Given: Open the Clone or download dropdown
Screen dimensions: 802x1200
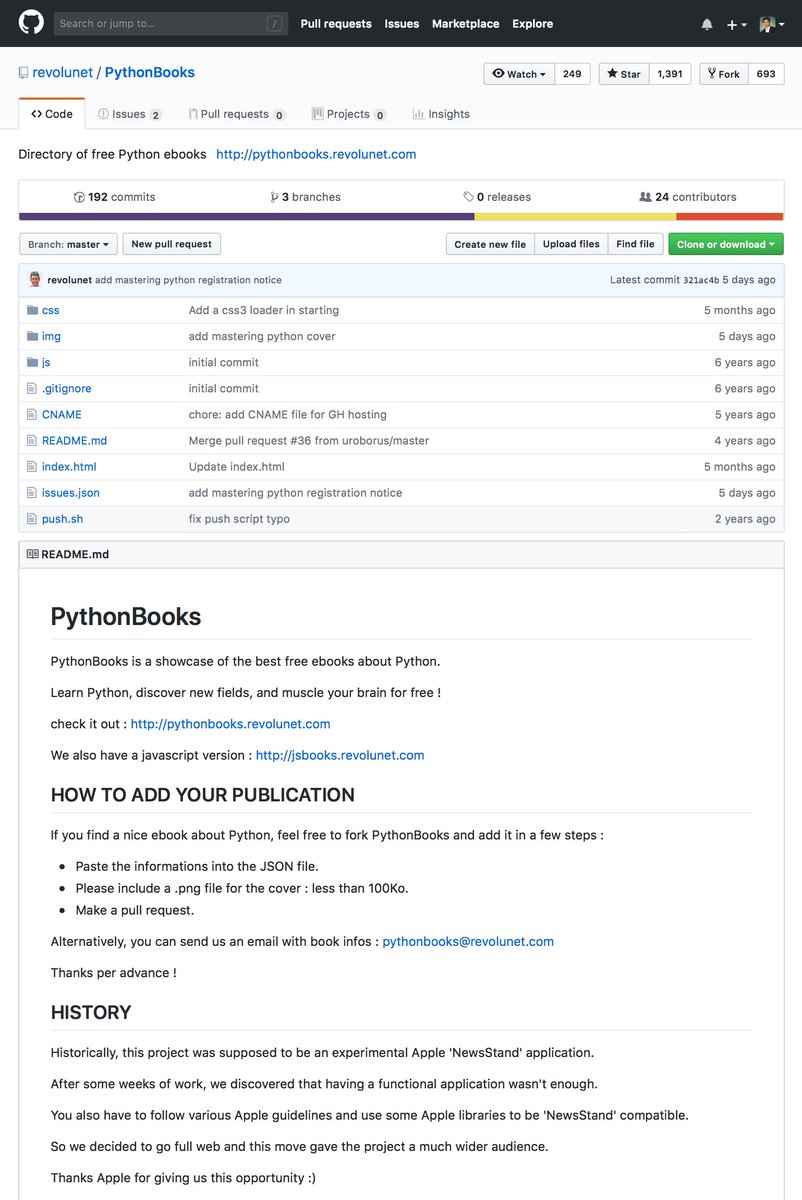Looking at the screenshot, I should click(726, 244).
